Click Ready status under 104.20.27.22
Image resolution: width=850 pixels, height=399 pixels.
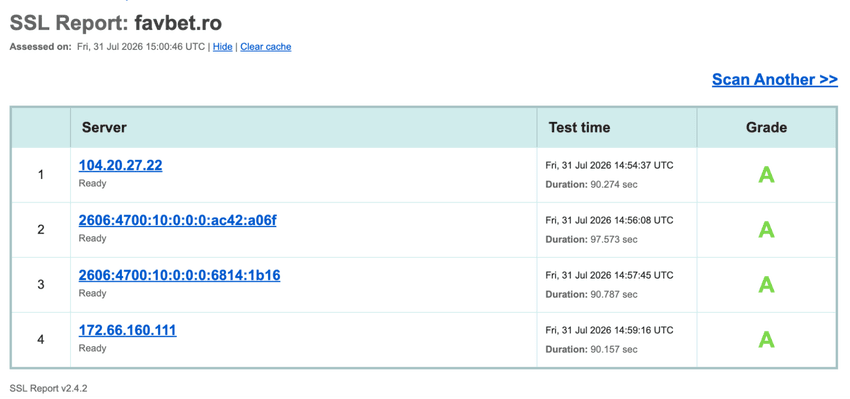[x=92, y=183]
